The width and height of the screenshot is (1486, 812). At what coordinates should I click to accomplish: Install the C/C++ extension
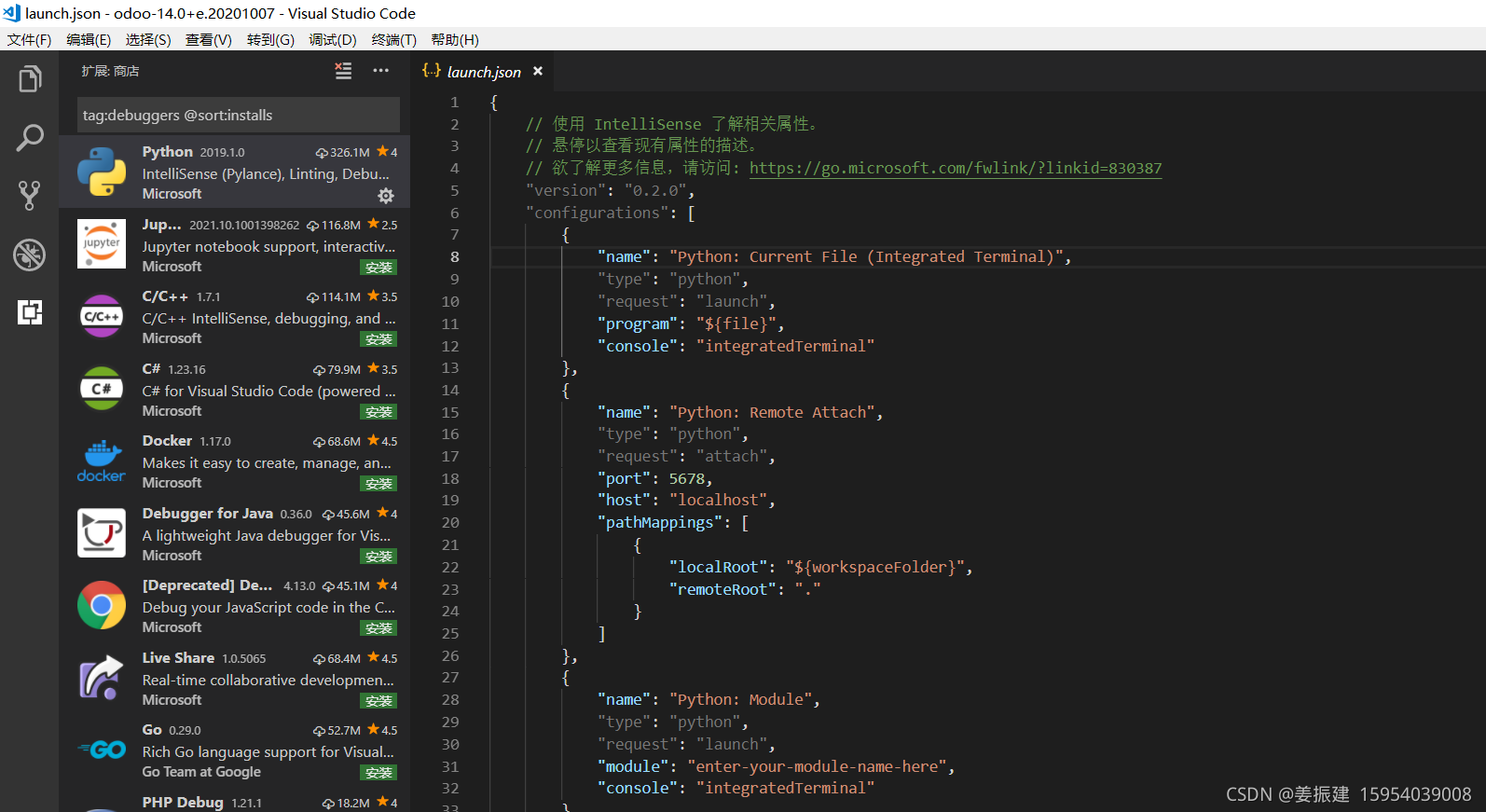[x=379, y=339]
